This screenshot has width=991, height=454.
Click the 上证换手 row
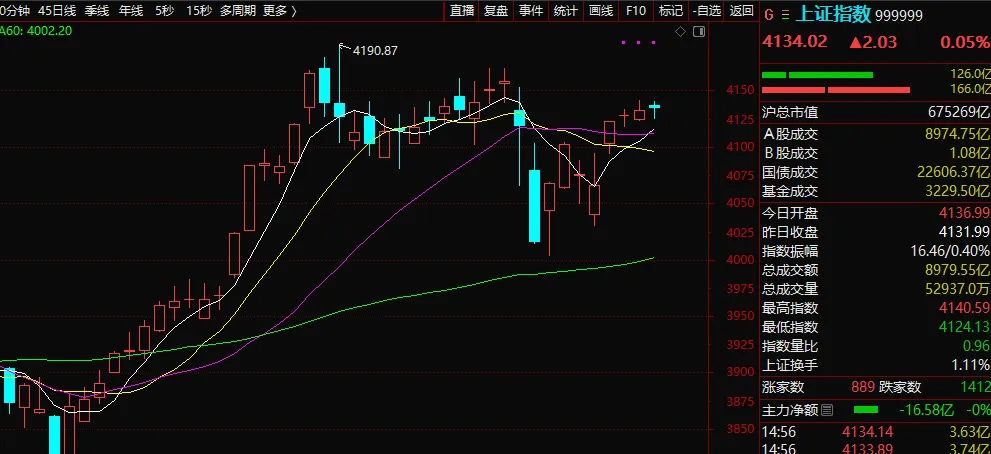click(875, 365)
